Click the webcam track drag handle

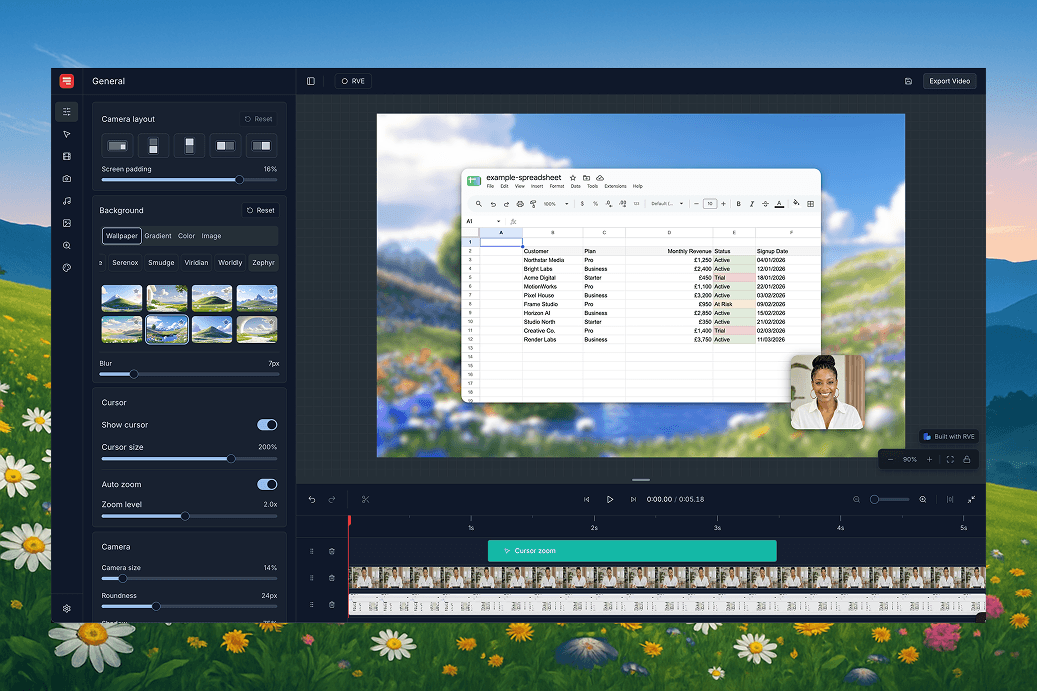pos(311,578)
